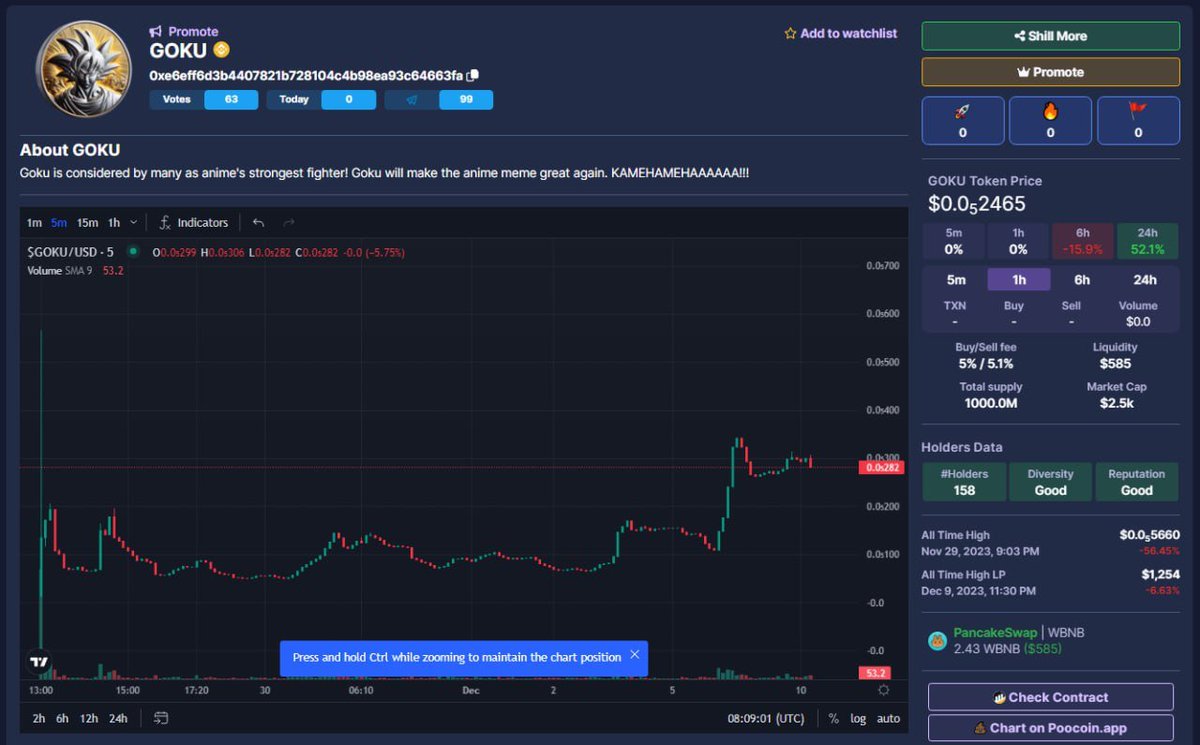This screenshot has height=745, width=1200.
Task: Open the Telegram link showing 99
Action: click(x=438, y=100)
